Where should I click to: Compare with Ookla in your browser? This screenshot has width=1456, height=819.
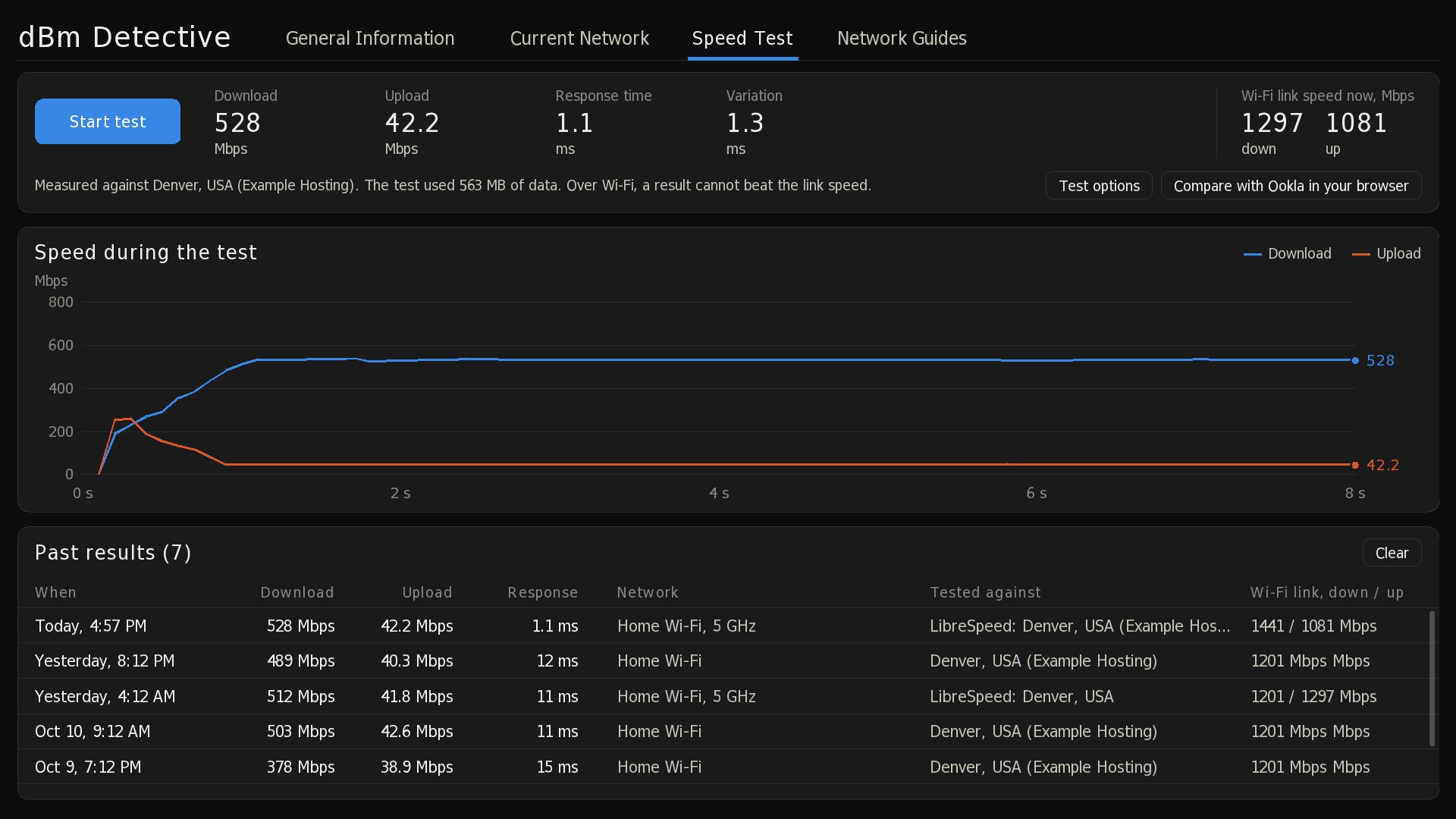[1291, 186]
